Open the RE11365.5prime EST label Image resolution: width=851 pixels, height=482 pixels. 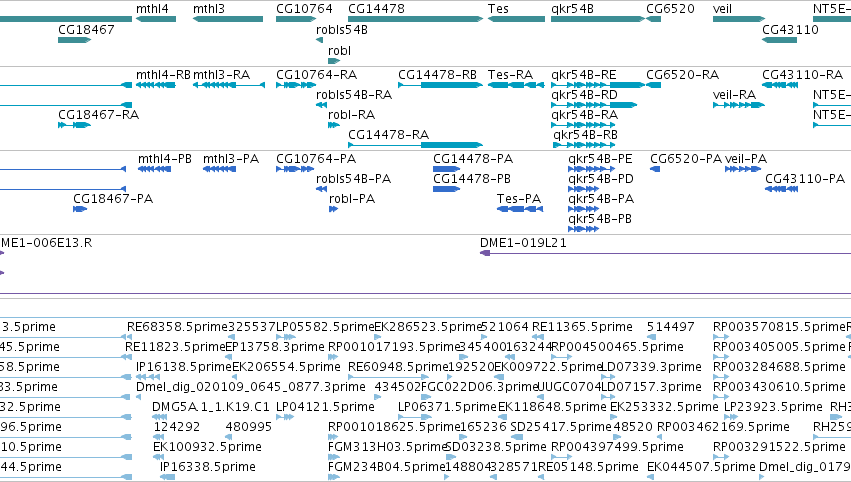(x=582, y=327)
